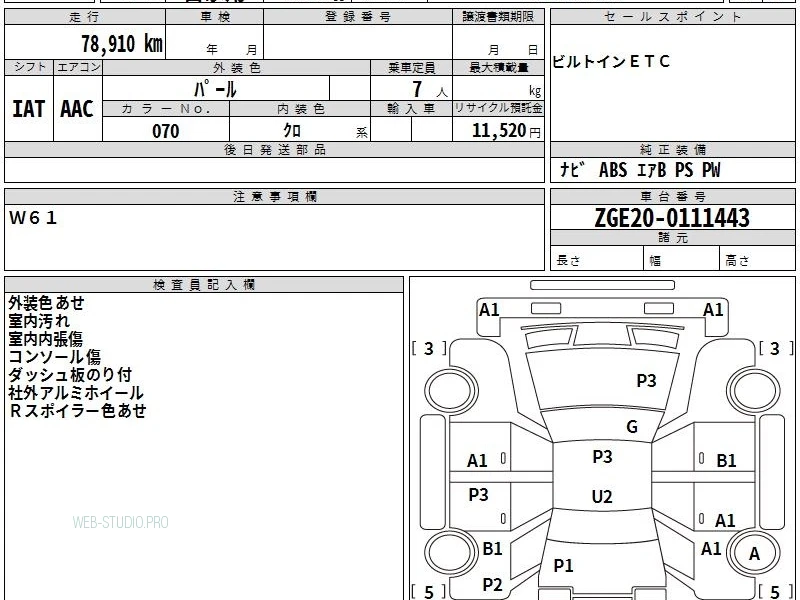This screenshot has width=800, height=600.
Task: Click the 注意事項欄 section header
Action: 274,196
